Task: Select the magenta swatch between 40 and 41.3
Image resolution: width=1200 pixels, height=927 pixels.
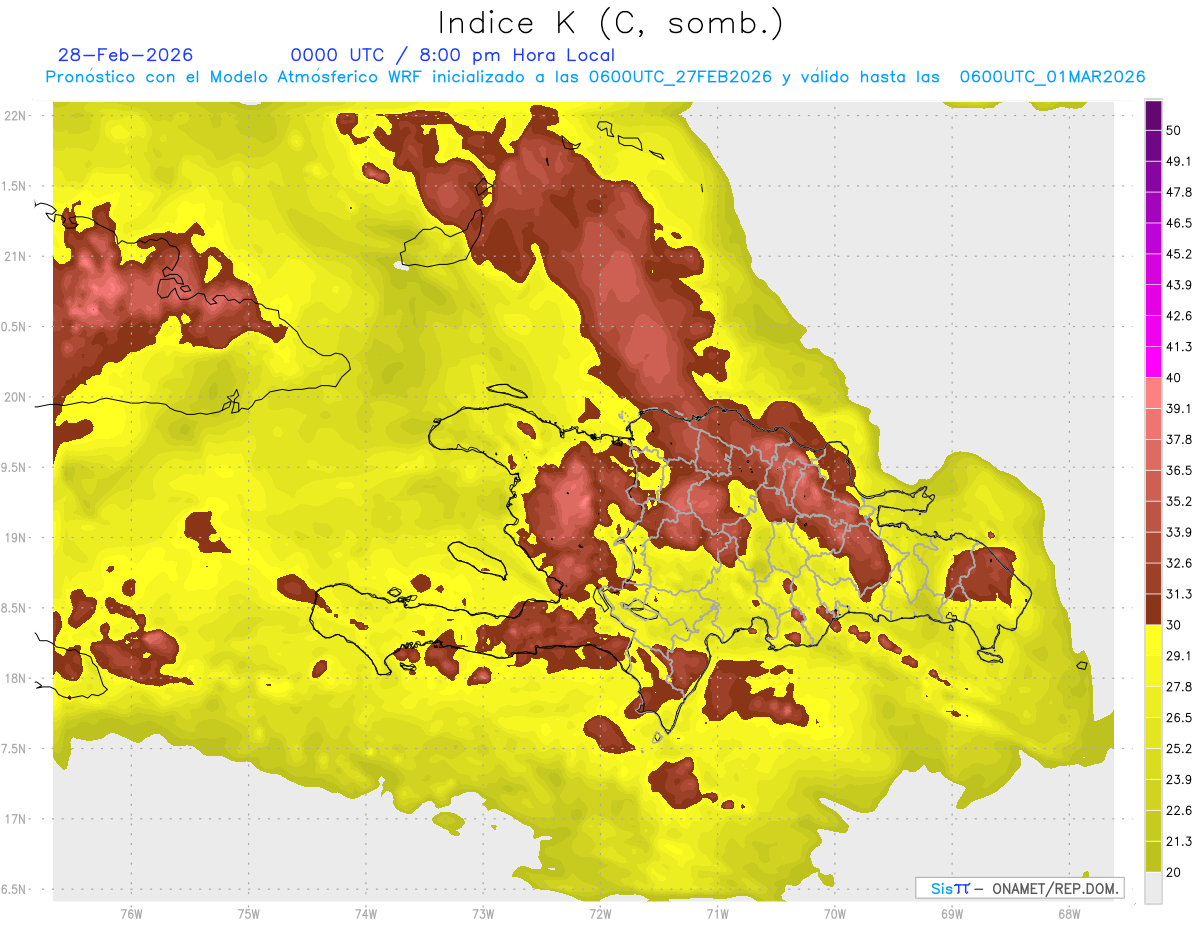Action: 1154,362
